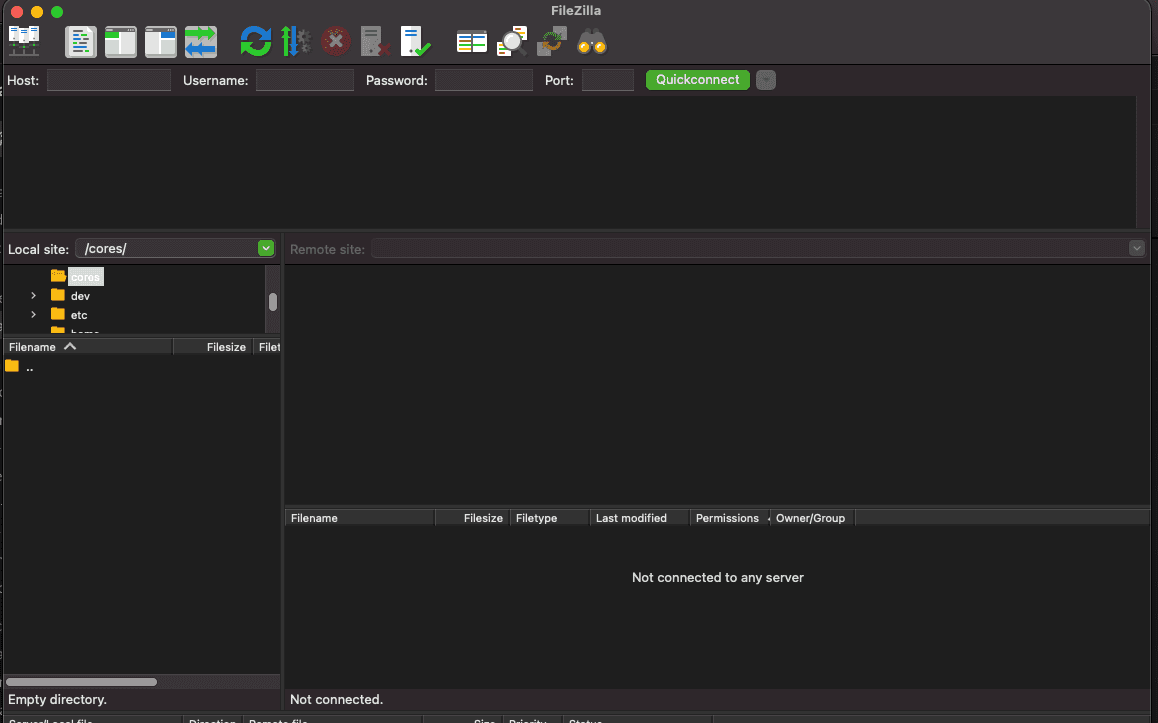Select the etc folder in tree
This screenshot has height=723, width=1158.
[79, 315]
